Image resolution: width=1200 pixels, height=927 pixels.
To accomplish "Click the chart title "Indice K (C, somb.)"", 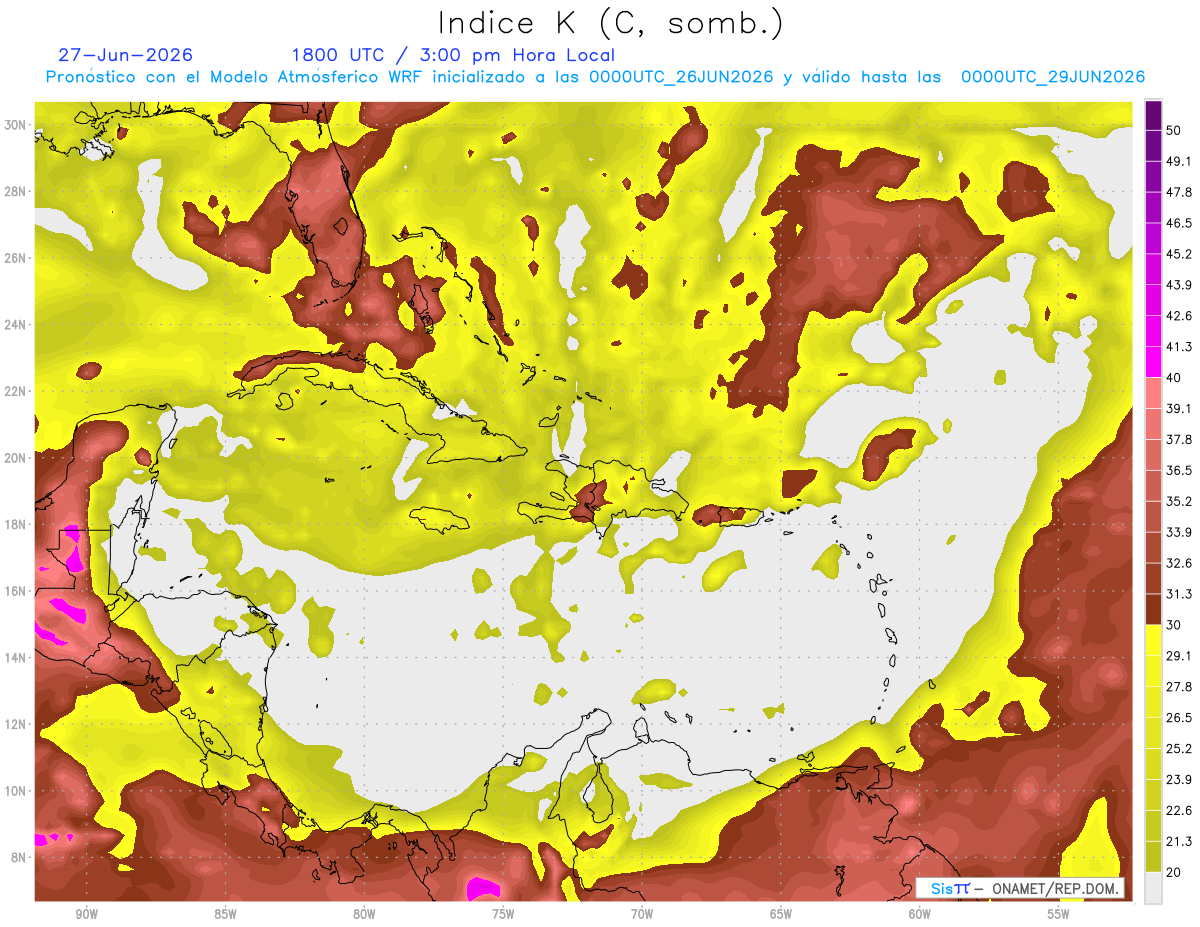I will point(610,23).
